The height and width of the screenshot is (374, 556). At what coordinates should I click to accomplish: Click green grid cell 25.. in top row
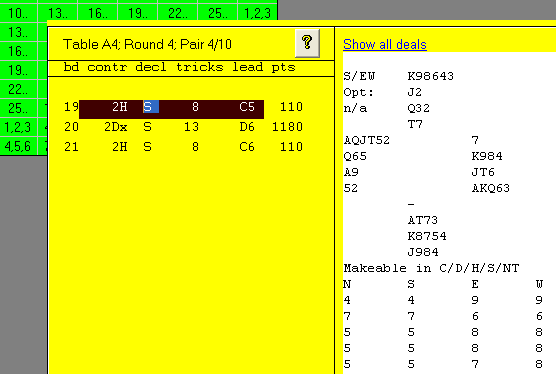[218, 13]
